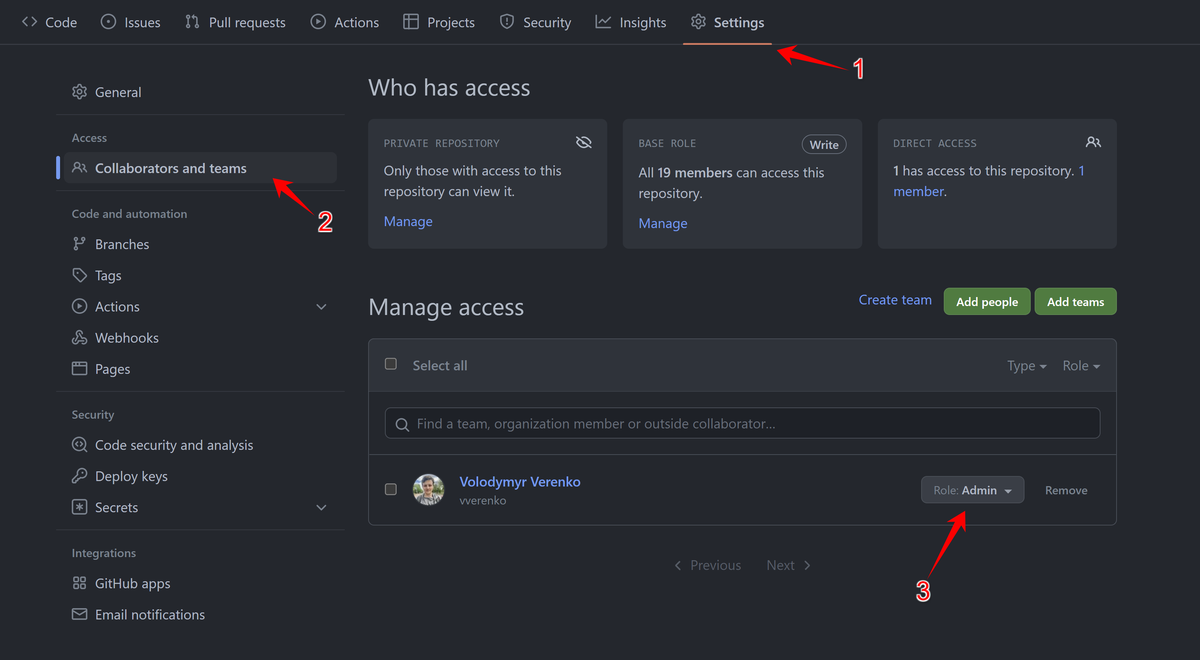The image size is (1200, 660).
Task: Click the Previous pagination button
Action: point(707,565)
